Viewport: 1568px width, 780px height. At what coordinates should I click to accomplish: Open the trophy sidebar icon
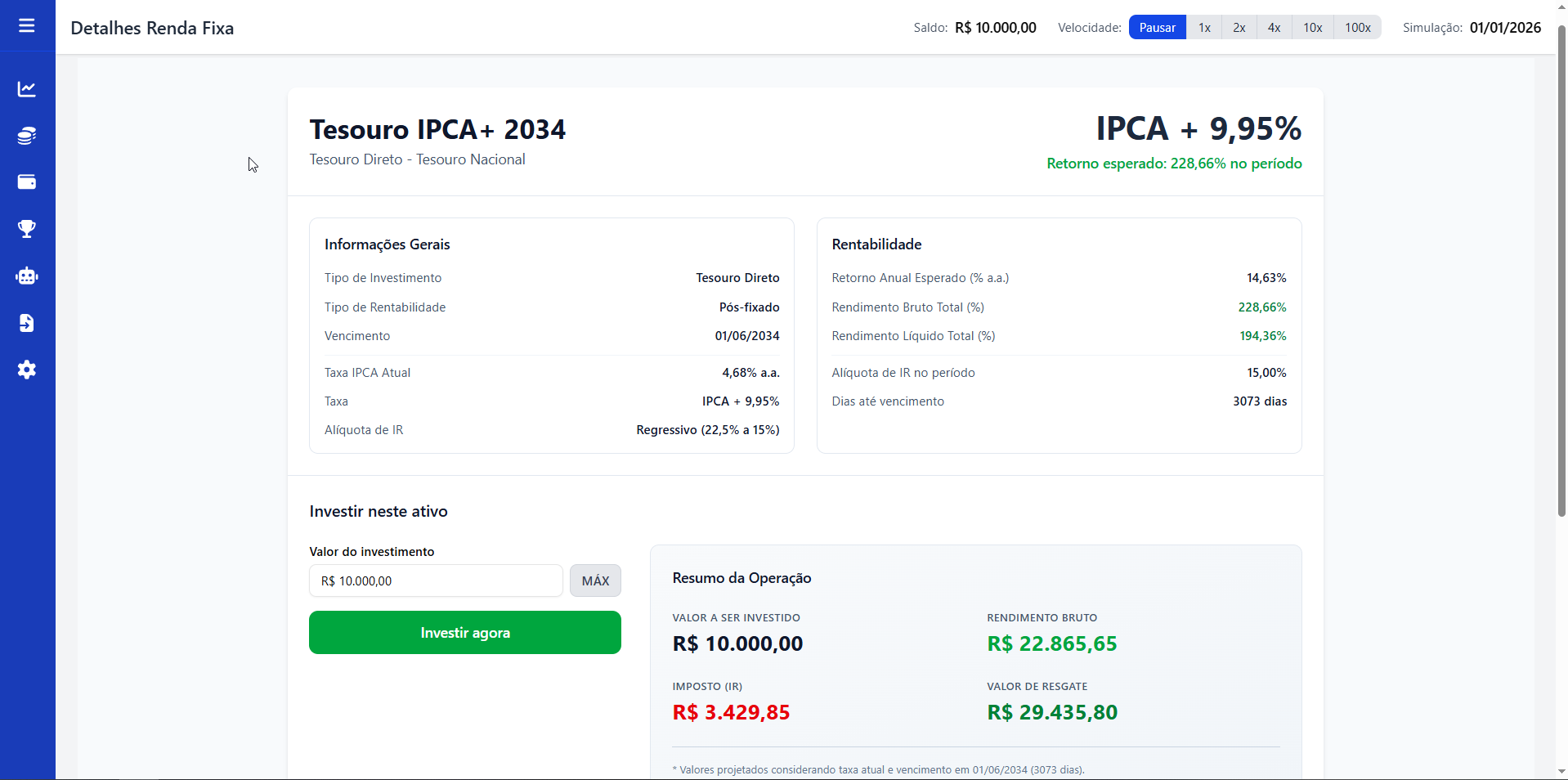(27, 229)
